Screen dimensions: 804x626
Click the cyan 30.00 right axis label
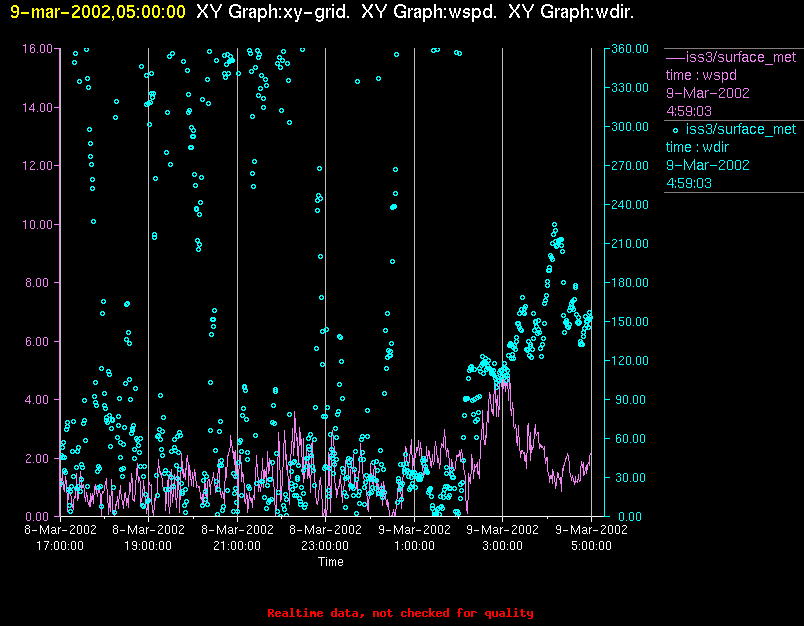pyautogui.click(x=630, y=477)
